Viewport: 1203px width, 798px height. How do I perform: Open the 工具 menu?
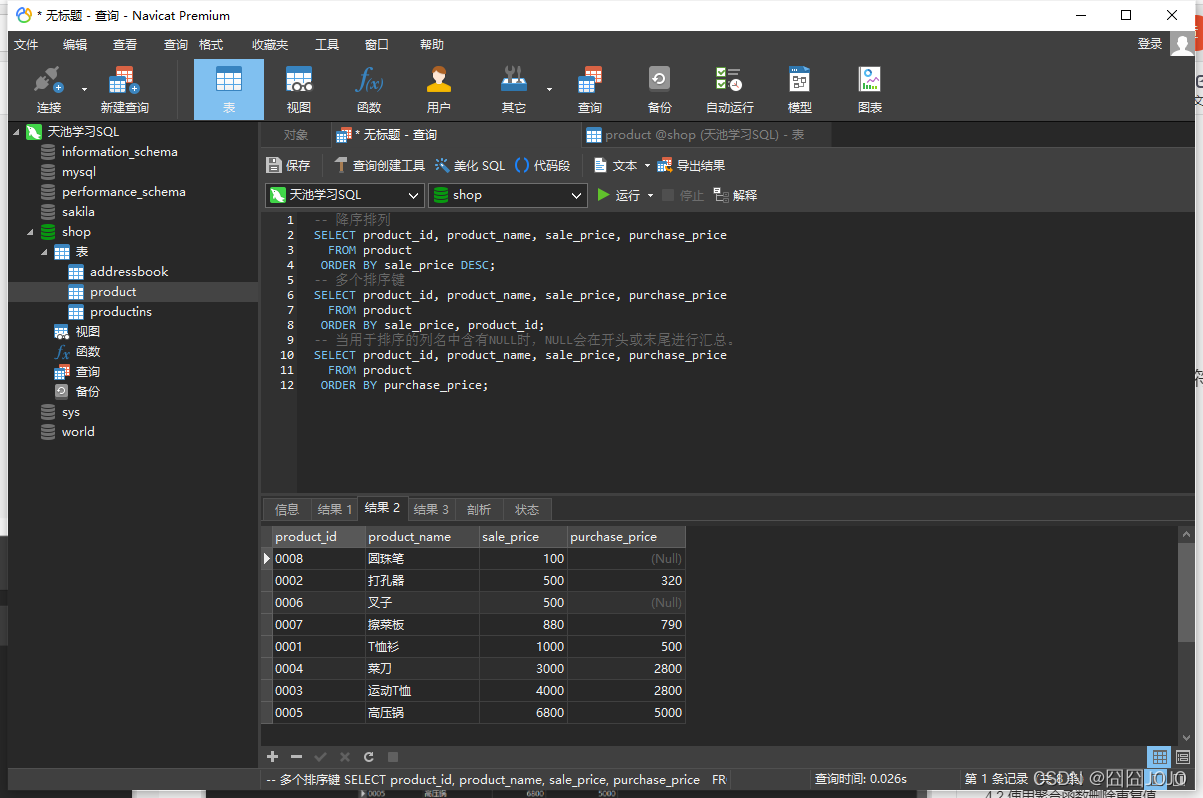(x=327, y=44)
